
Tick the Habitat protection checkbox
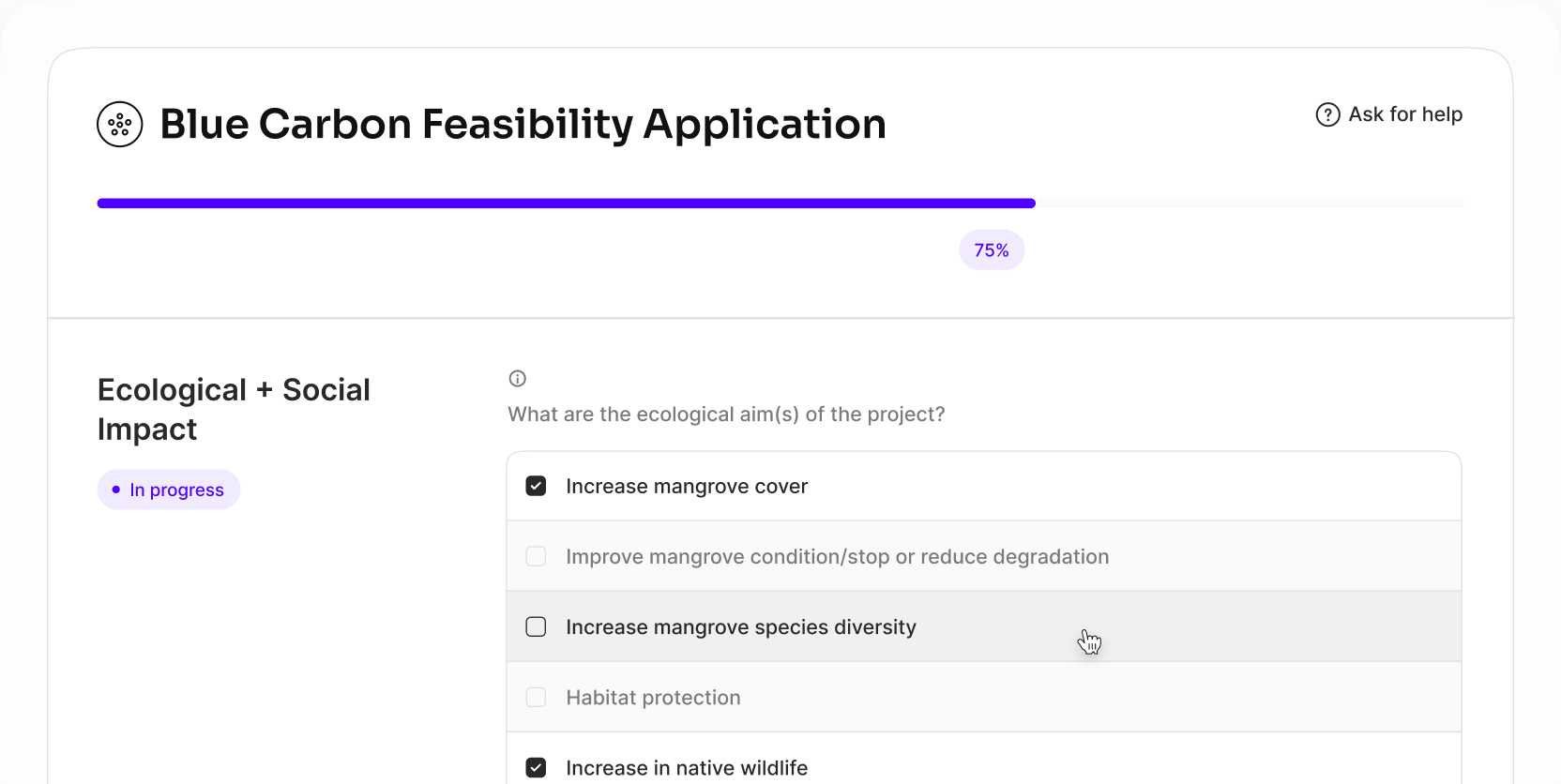pos(536,697)
